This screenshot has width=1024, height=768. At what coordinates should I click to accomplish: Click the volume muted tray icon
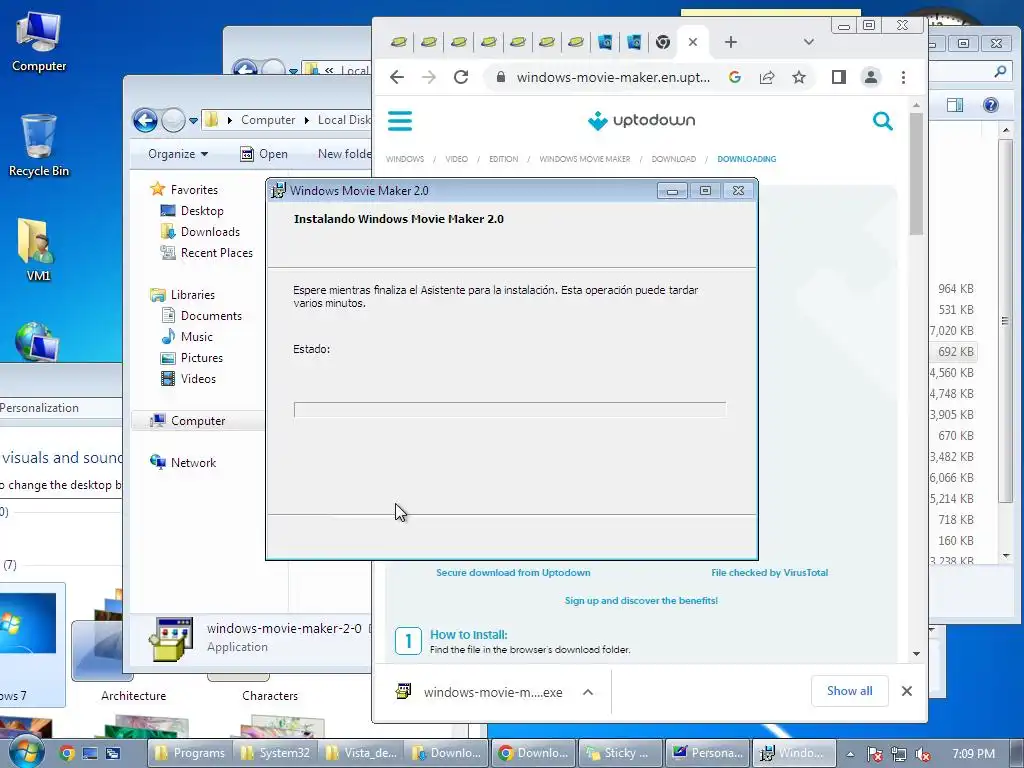point(923,754)
